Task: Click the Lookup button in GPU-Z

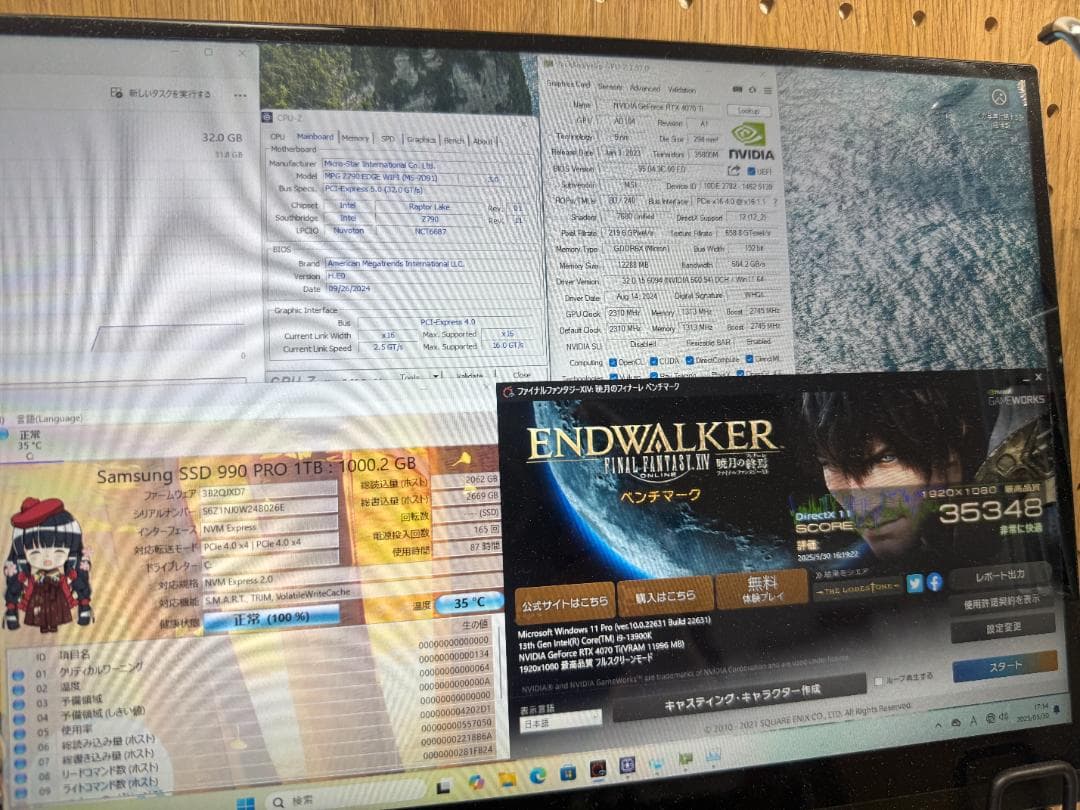Action: [746, 110]
